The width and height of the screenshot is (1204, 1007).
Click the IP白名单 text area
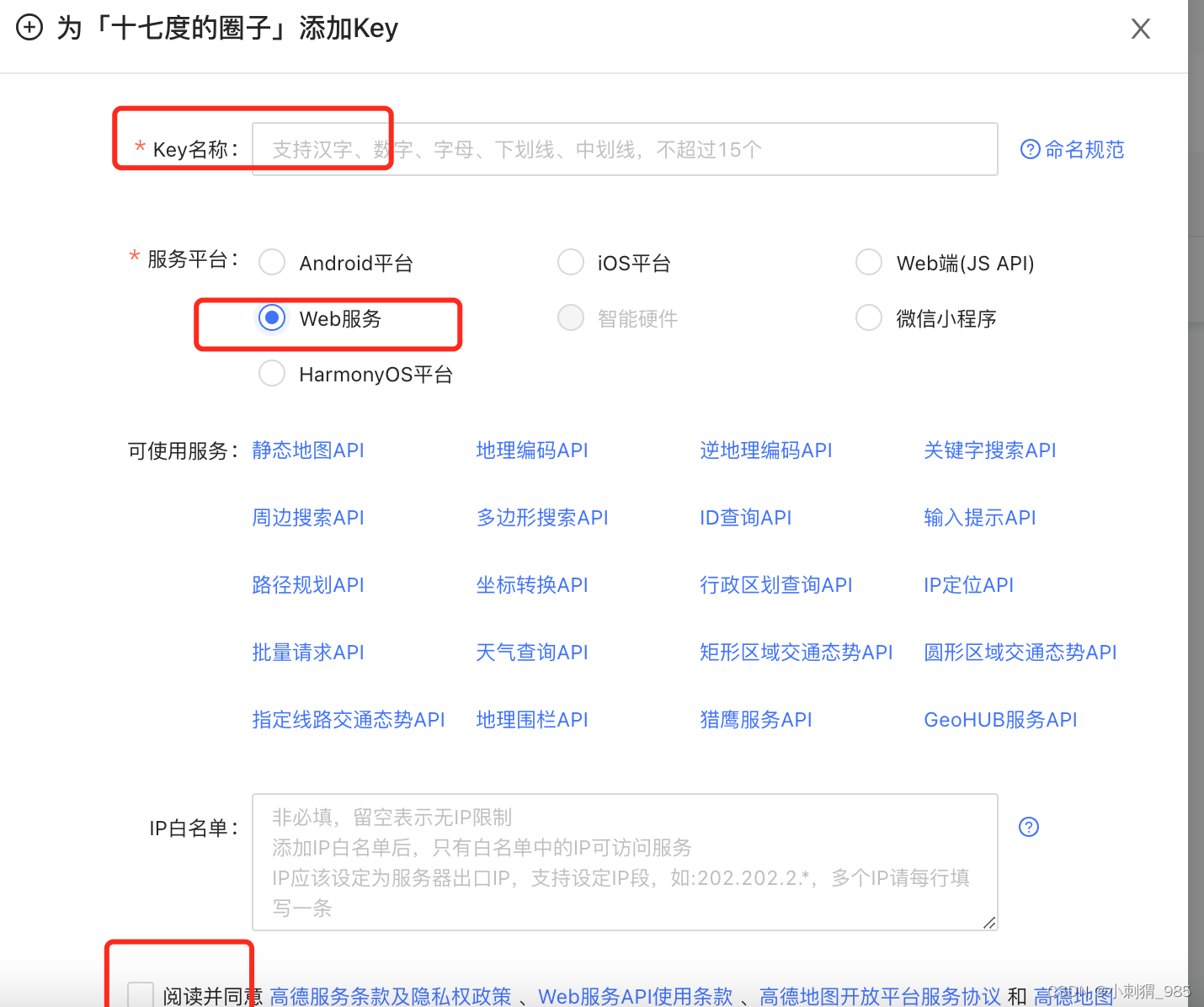point(623,859)
